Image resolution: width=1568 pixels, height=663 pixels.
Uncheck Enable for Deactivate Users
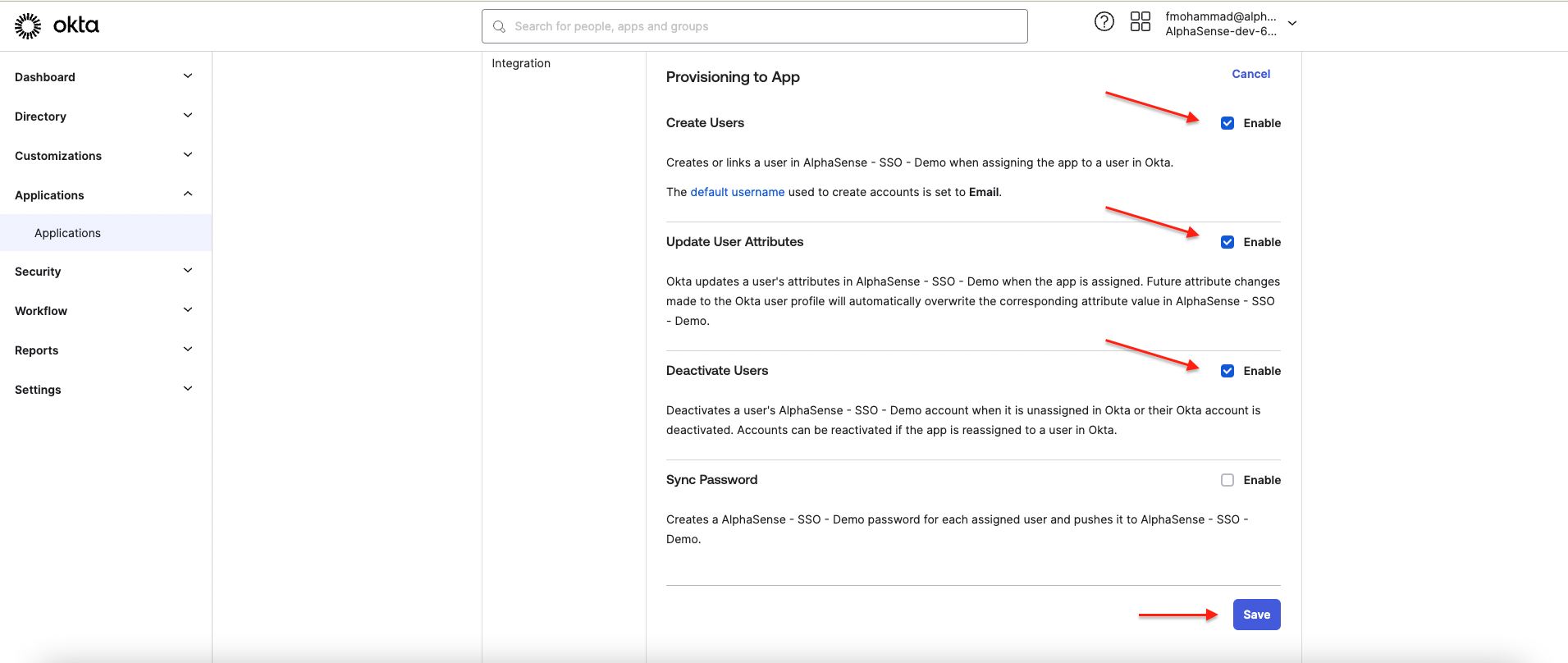pos(1227,371)
